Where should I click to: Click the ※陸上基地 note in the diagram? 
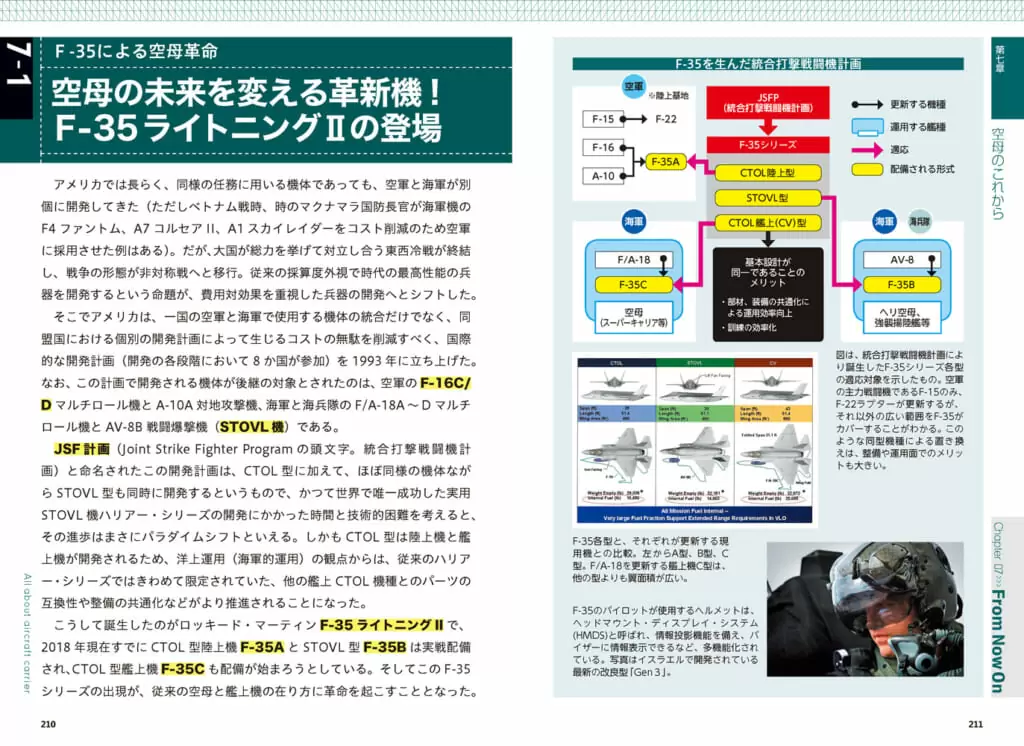(x=669, y=95)
